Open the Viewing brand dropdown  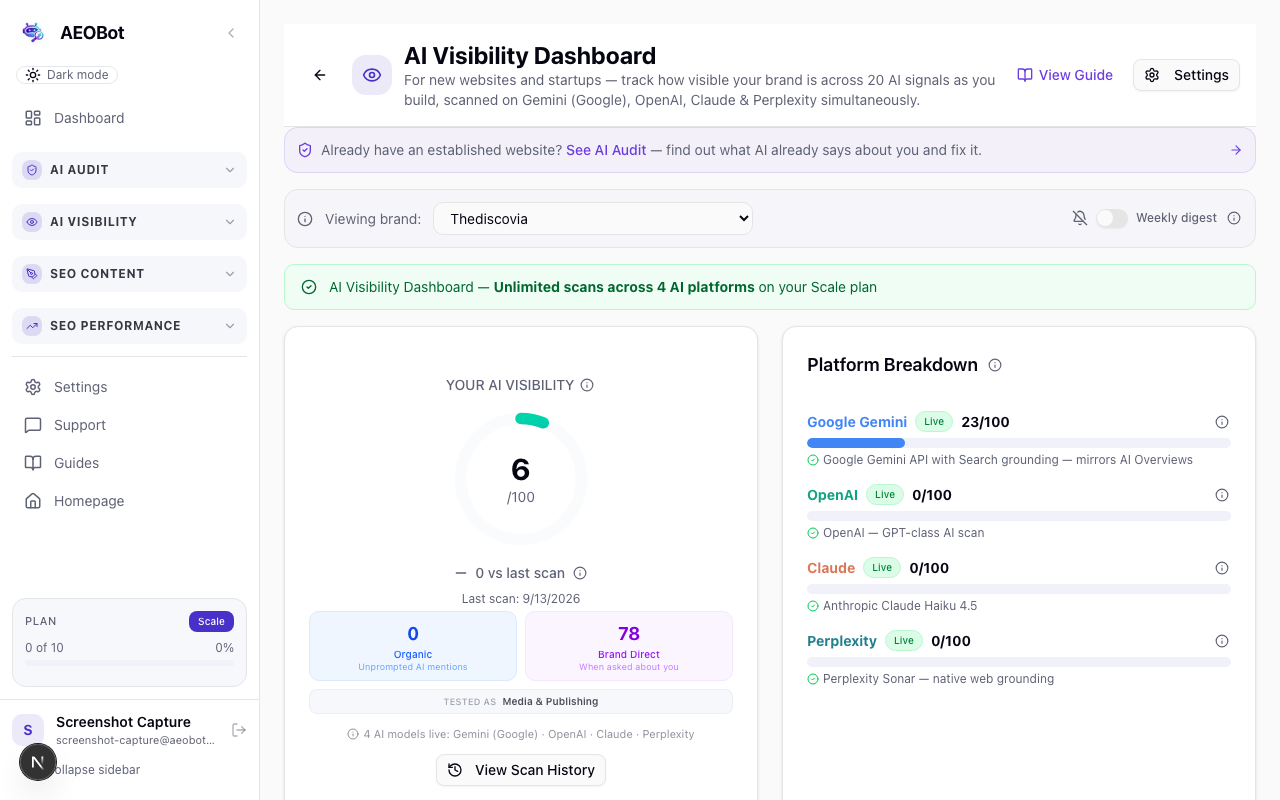click(593, 219)
